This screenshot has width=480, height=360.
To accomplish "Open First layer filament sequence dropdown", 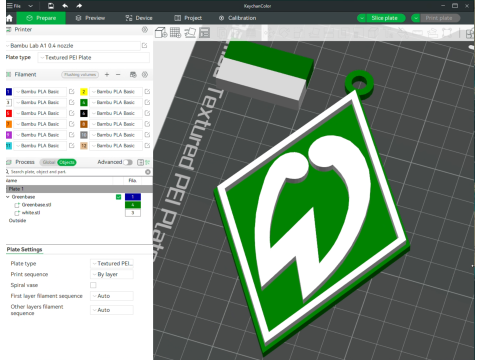I will 112,296.
